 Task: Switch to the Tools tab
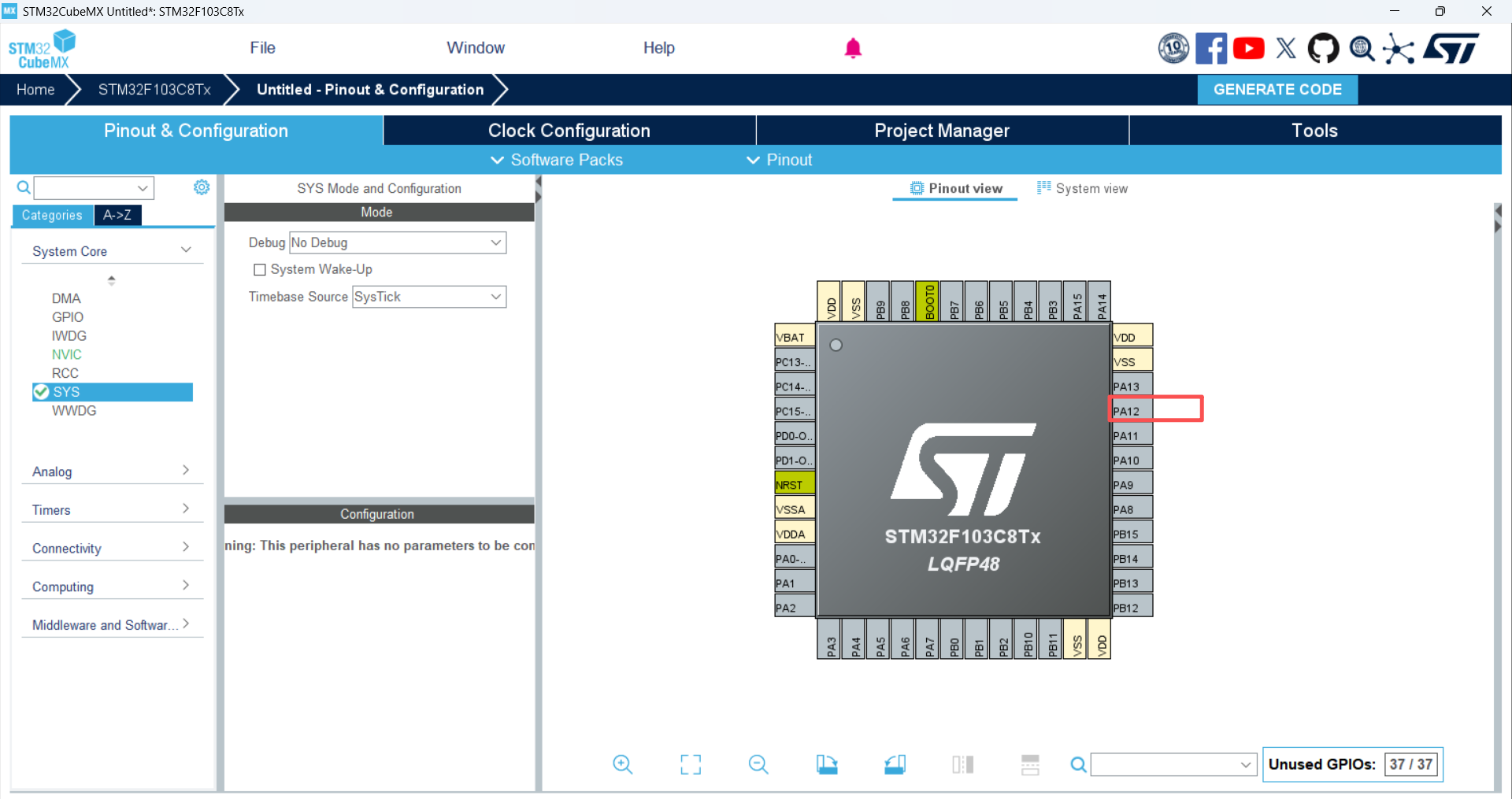coord(1315,131)
